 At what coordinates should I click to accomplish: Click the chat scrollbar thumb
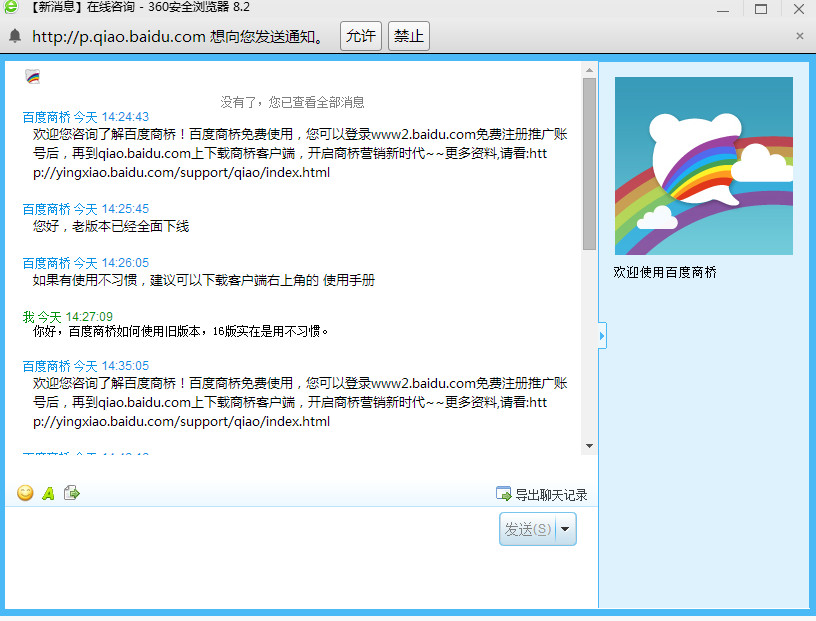pos(589,164)
